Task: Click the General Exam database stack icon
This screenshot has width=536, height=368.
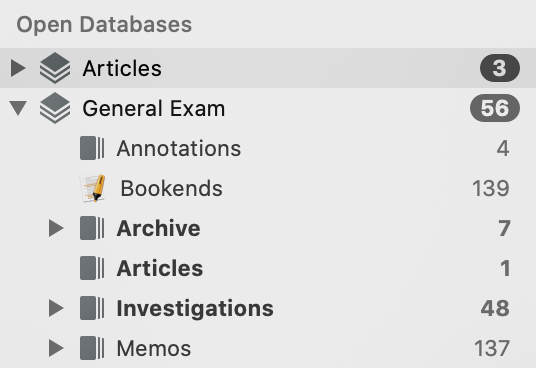Action: (x=55, y=108)
